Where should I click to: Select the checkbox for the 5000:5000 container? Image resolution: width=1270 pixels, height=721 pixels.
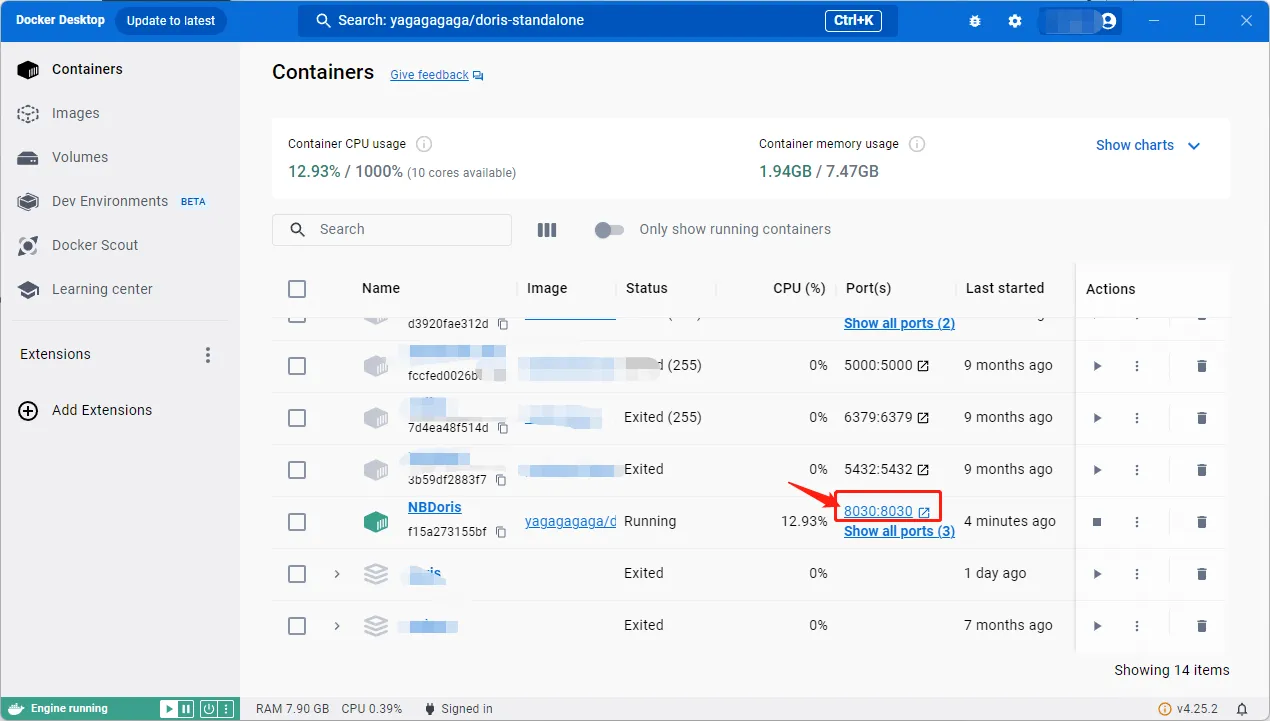click(297, 366)
